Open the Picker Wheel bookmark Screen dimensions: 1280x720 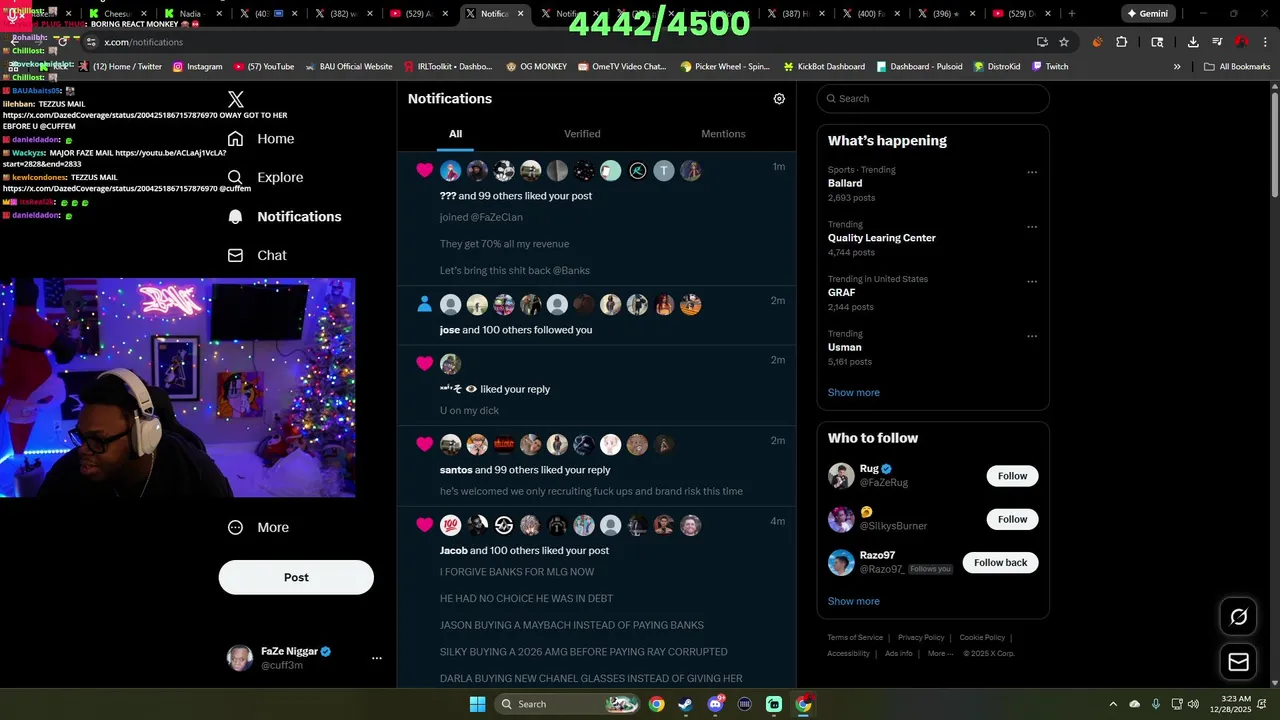point(725,66)
